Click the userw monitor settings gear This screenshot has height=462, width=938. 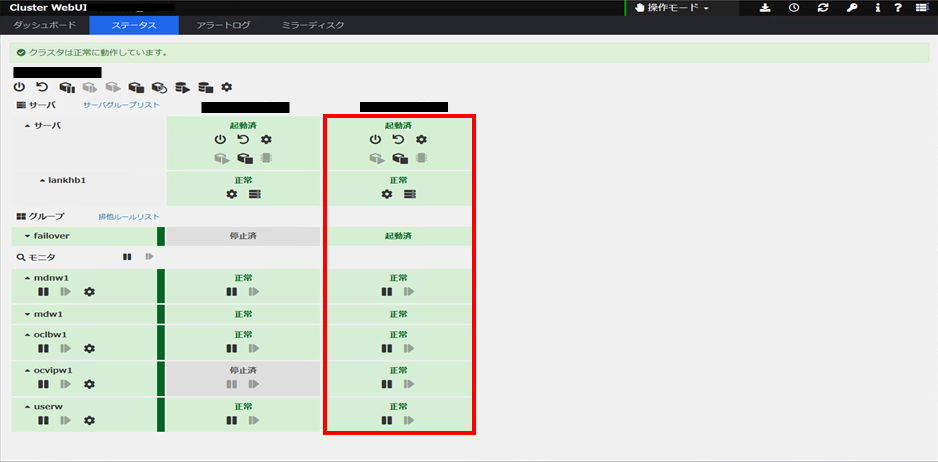pos(89,420)
